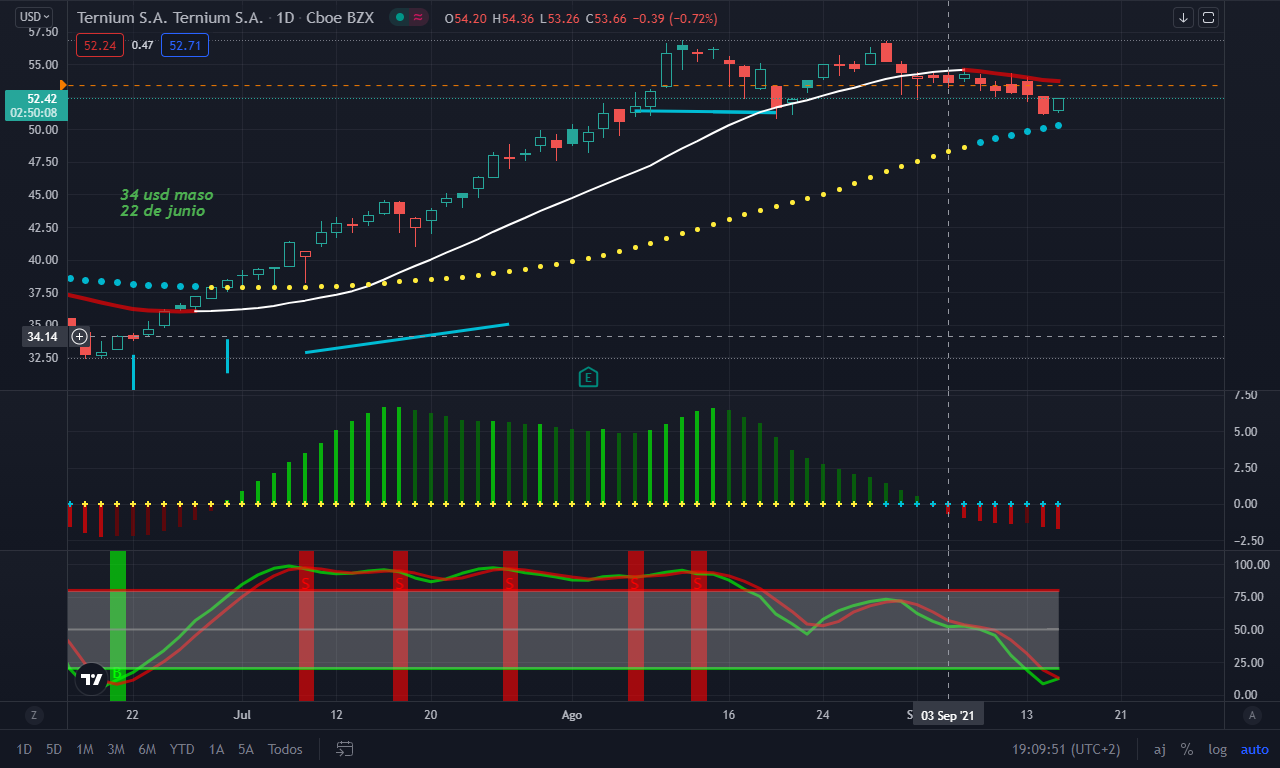Toggle log scale mode
Viewport: 1280px width, 768px height.
(1217, 749)
